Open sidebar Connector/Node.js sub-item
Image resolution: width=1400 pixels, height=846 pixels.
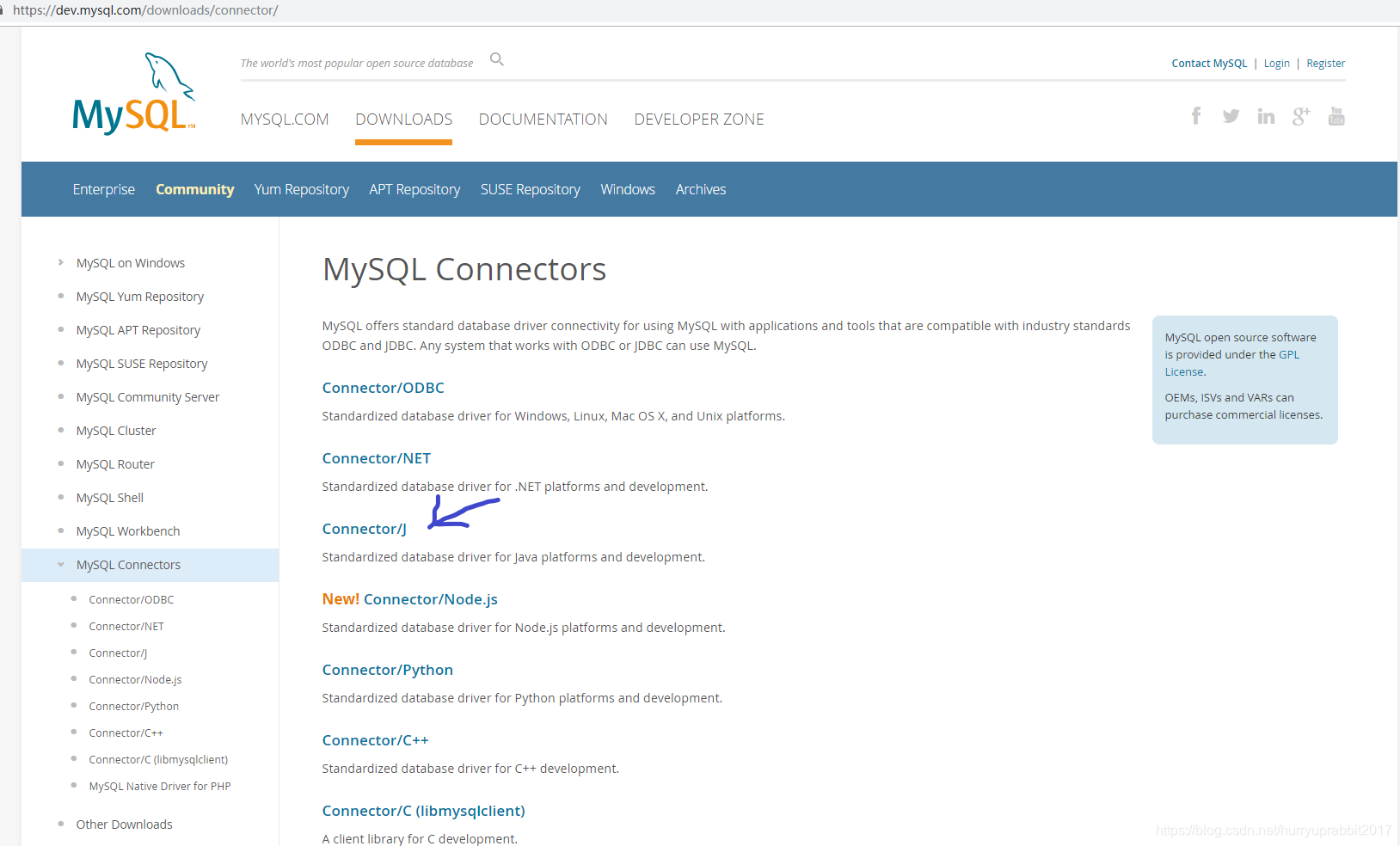(x=136, y=680)
